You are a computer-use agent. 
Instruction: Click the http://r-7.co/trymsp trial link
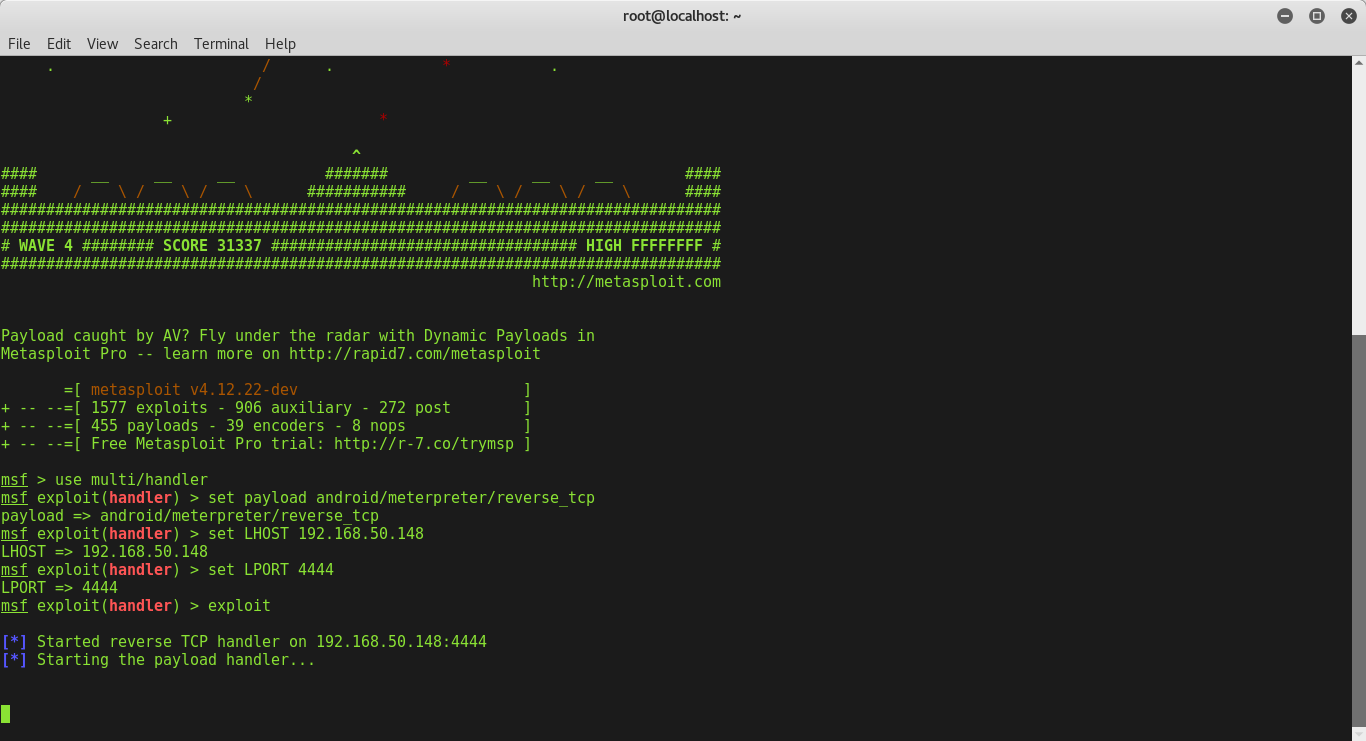[424, 444]
